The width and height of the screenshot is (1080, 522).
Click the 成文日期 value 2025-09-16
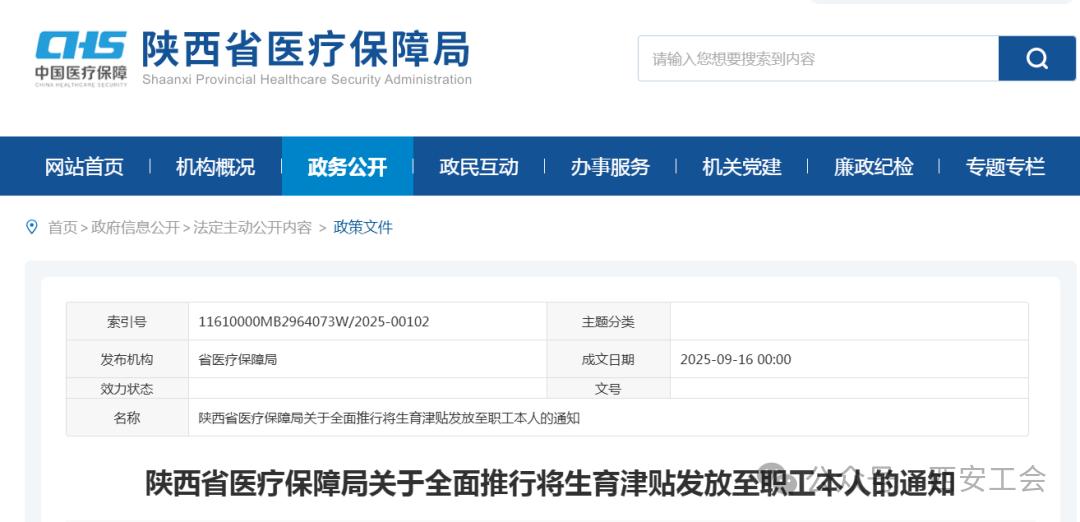coord(735,360)
